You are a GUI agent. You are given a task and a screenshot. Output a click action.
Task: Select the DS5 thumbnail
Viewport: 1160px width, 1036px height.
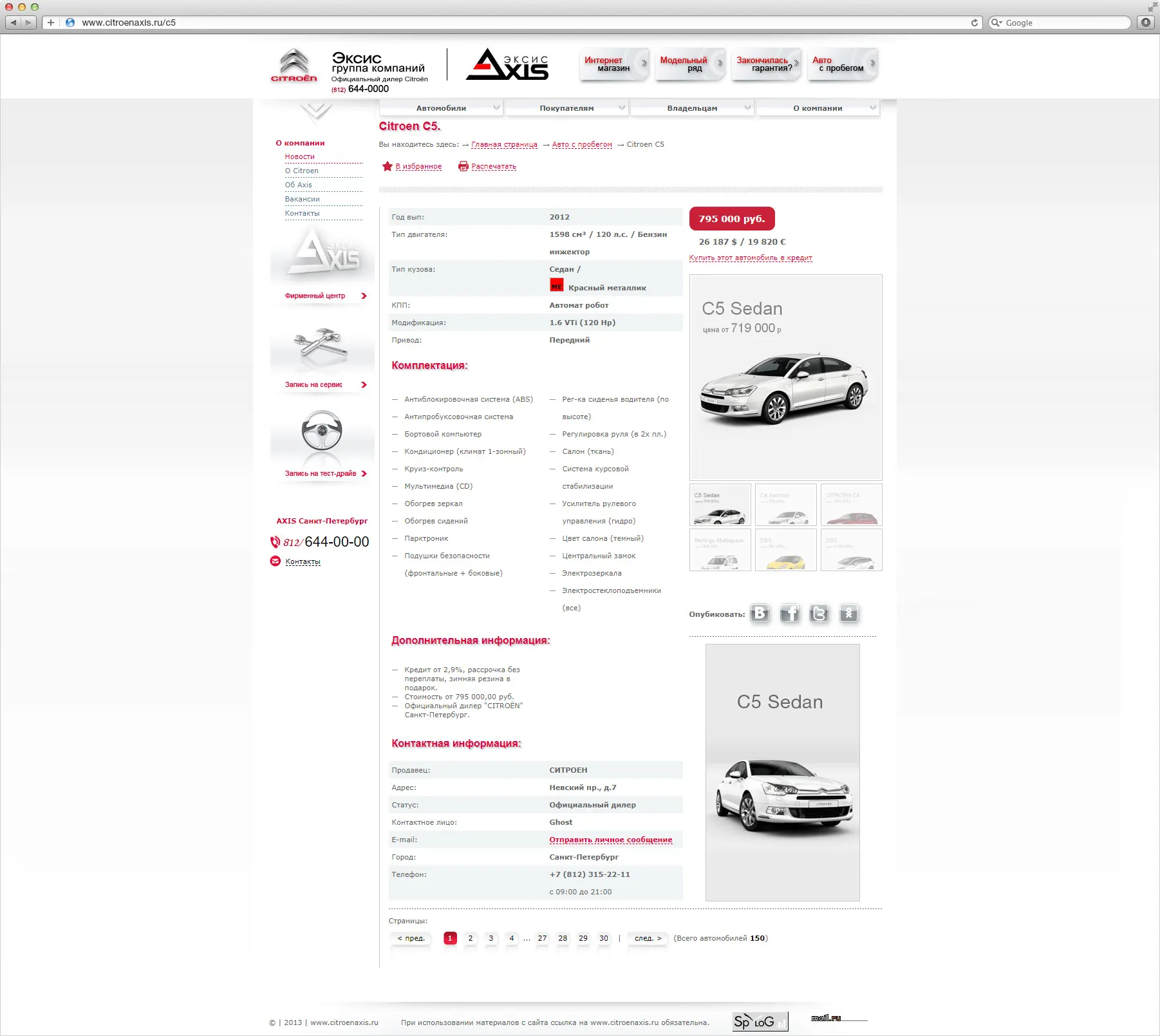point(852,550)
